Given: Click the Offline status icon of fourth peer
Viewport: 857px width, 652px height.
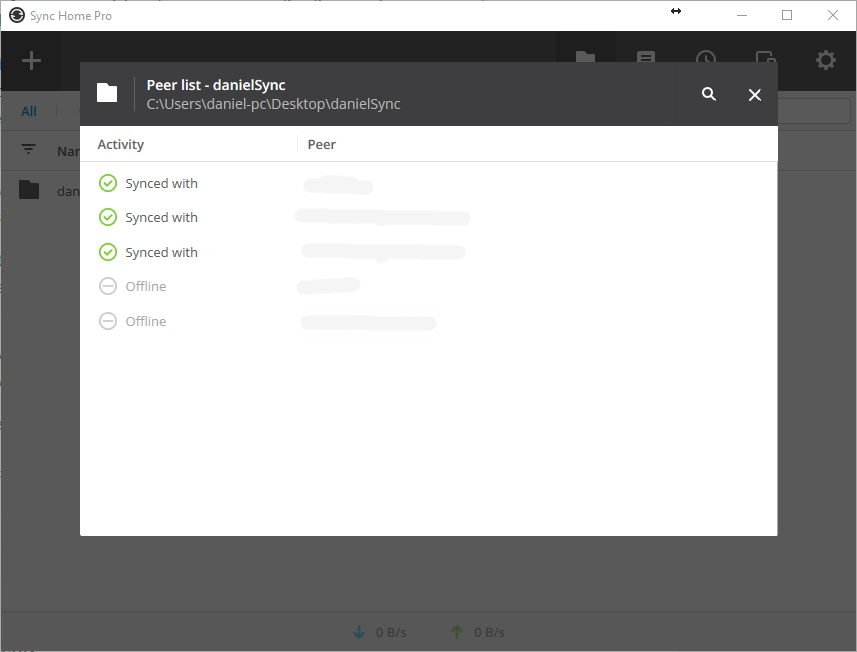Looking at the screenshot, I should pos(107,286).
